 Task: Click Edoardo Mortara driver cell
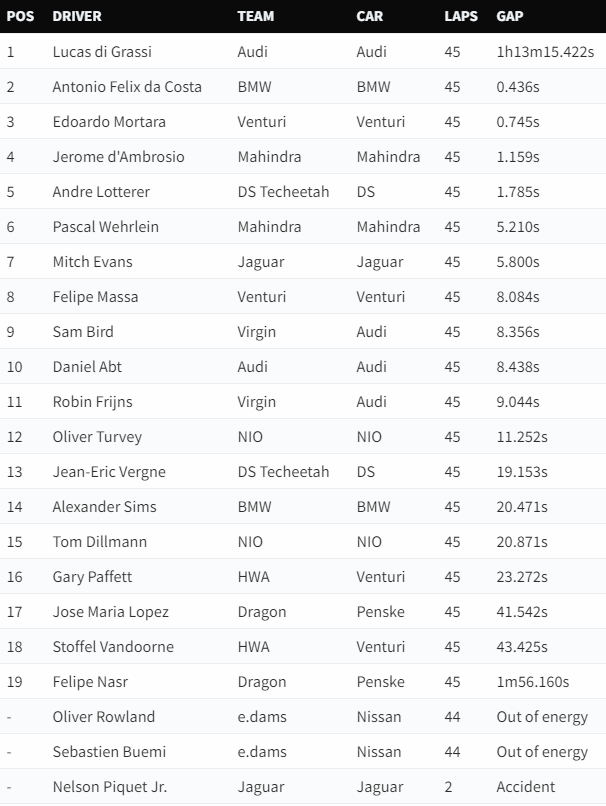[x=109, y=121]
